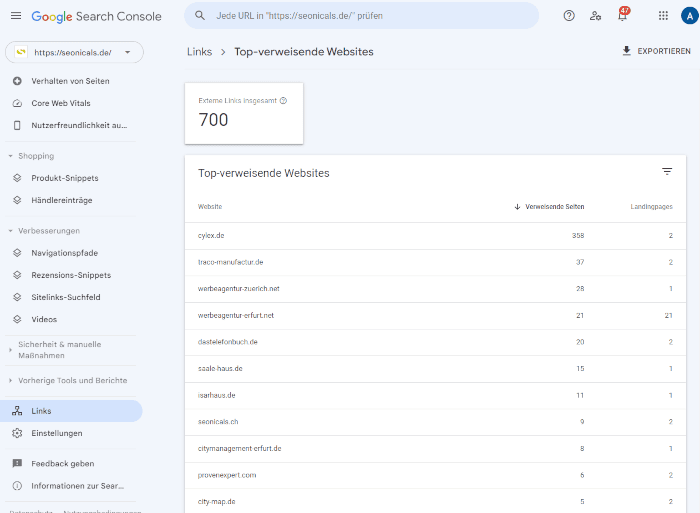The height and width of the screenshot is (513, 700).
Task: Click the Google Search Console logo
Action: (x=96, y=17)
